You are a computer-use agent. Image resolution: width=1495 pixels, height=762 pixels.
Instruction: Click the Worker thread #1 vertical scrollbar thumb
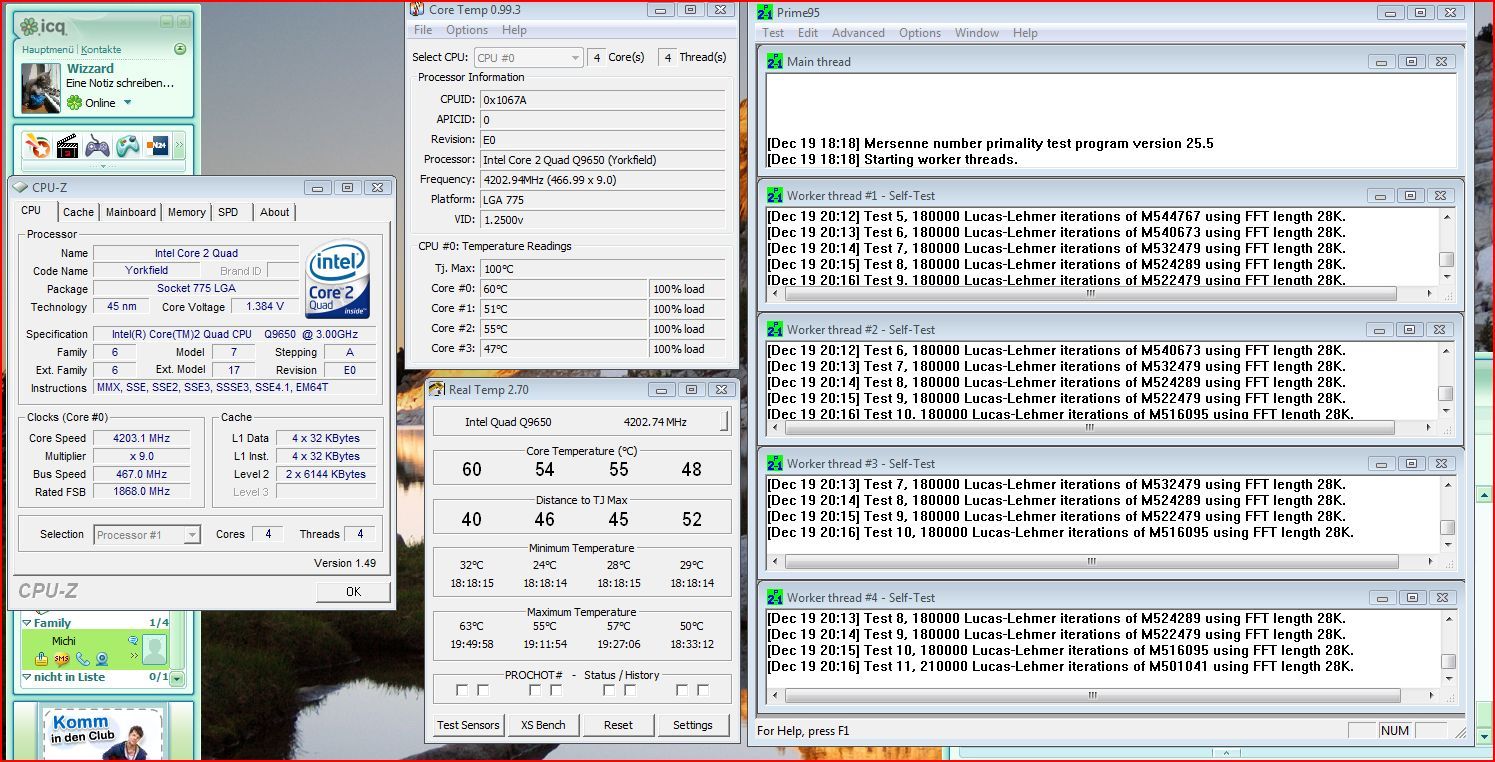1446,259
